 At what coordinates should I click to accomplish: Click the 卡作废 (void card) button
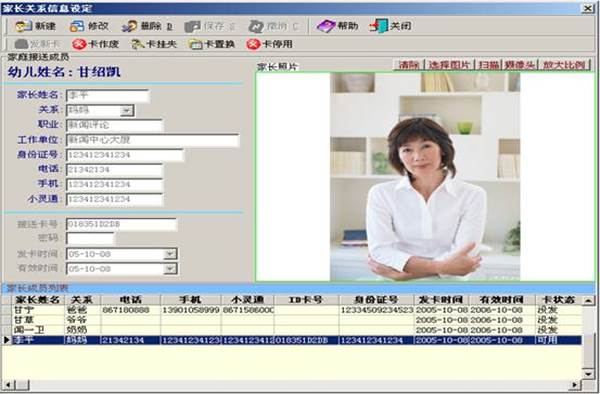point(95,44)
